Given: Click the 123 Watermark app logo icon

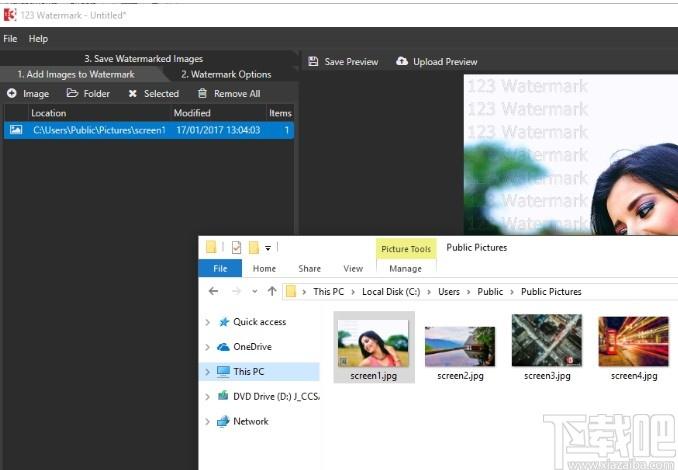Looking at the screenshot, I should tap(10, 15).
